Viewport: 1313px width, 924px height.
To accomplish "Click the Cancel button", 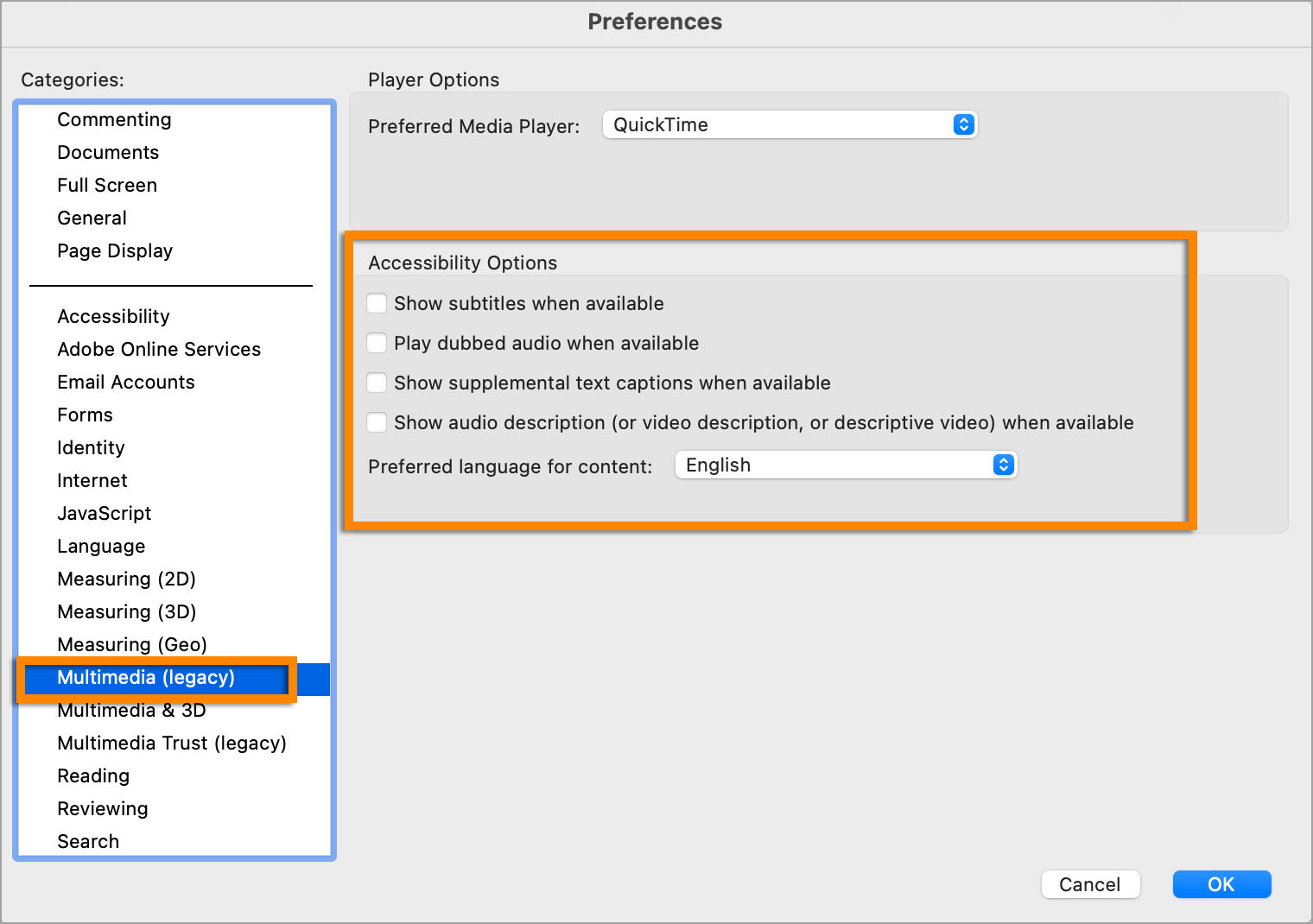I will pyautogui.click(x=1090, y=884).
